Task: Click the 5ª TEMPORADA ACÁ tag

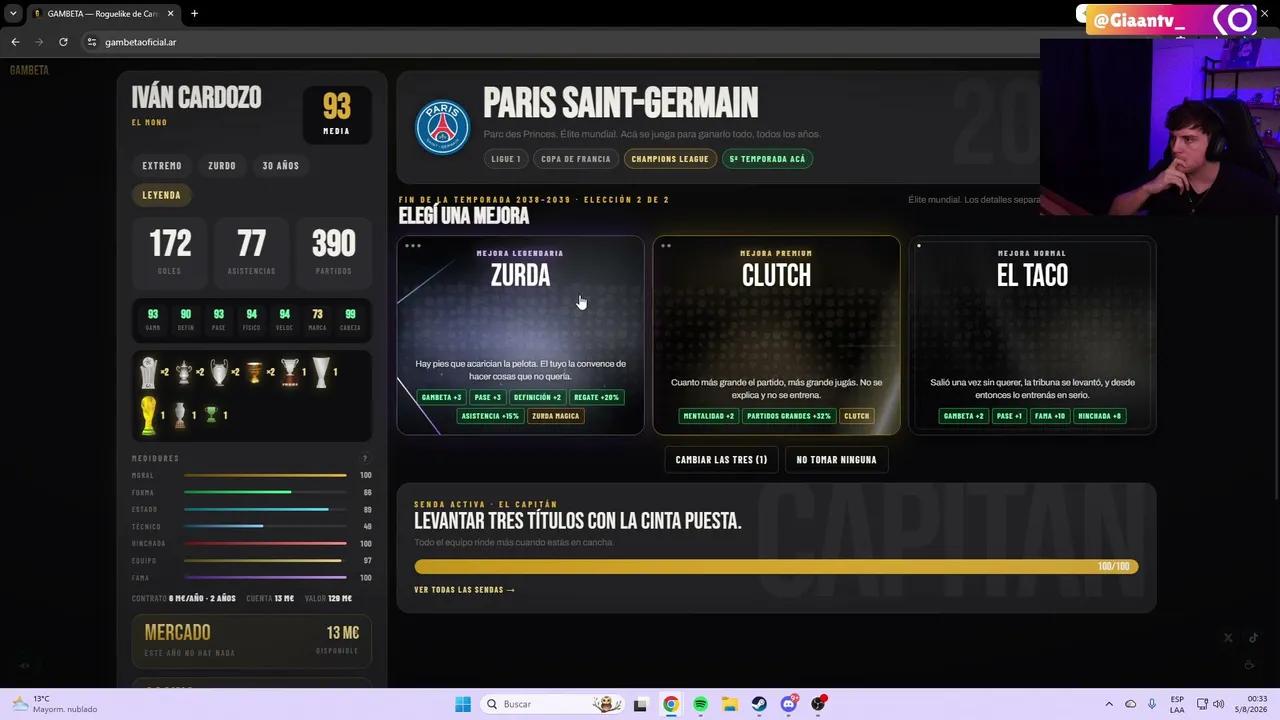Action: [767, 159]
